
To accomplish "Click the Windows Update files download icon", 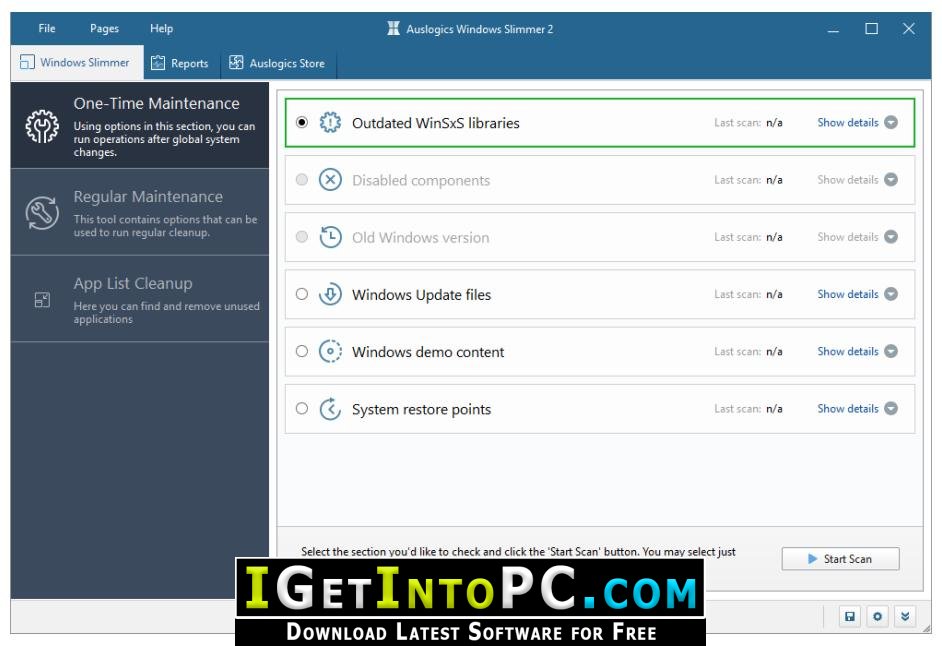I will coord(330,294).
